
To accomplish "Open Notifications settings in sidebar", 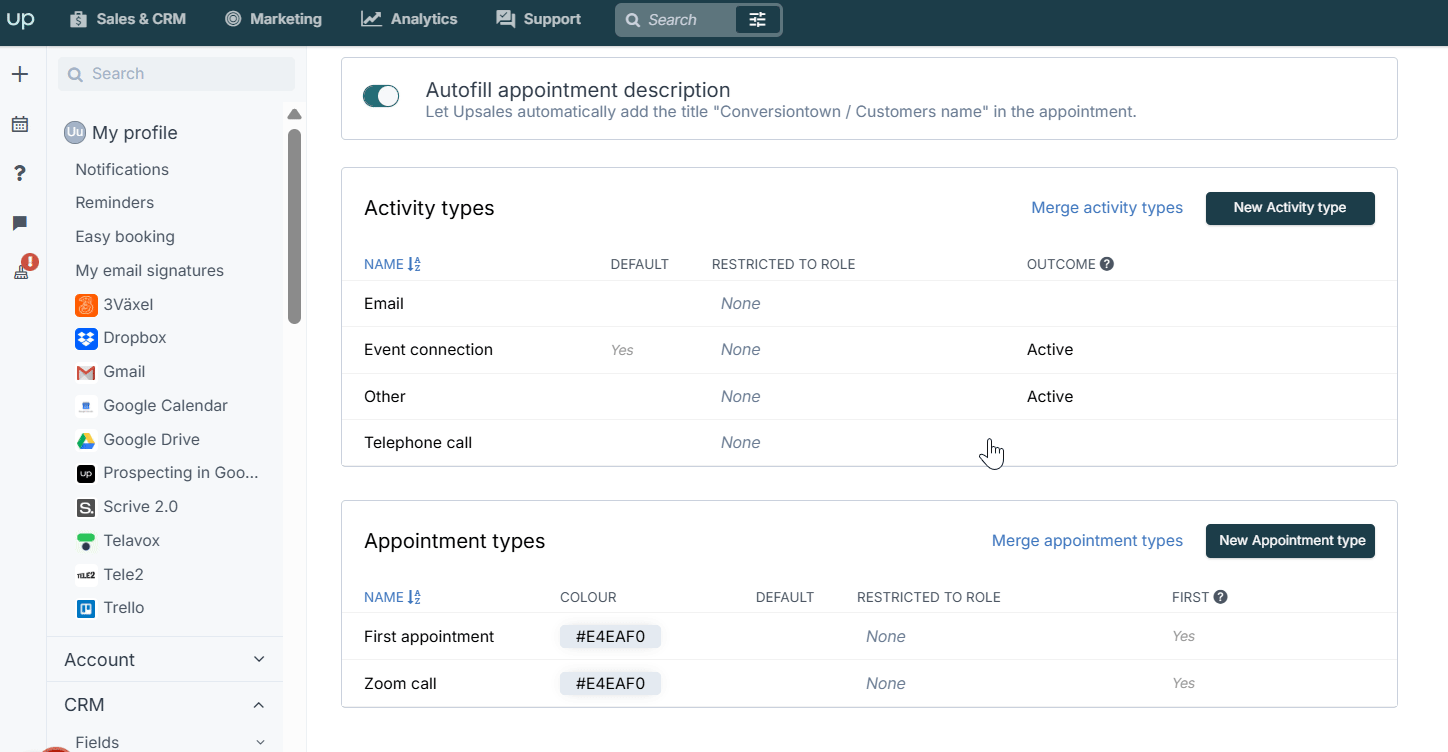I will click(x=122, y=169).
